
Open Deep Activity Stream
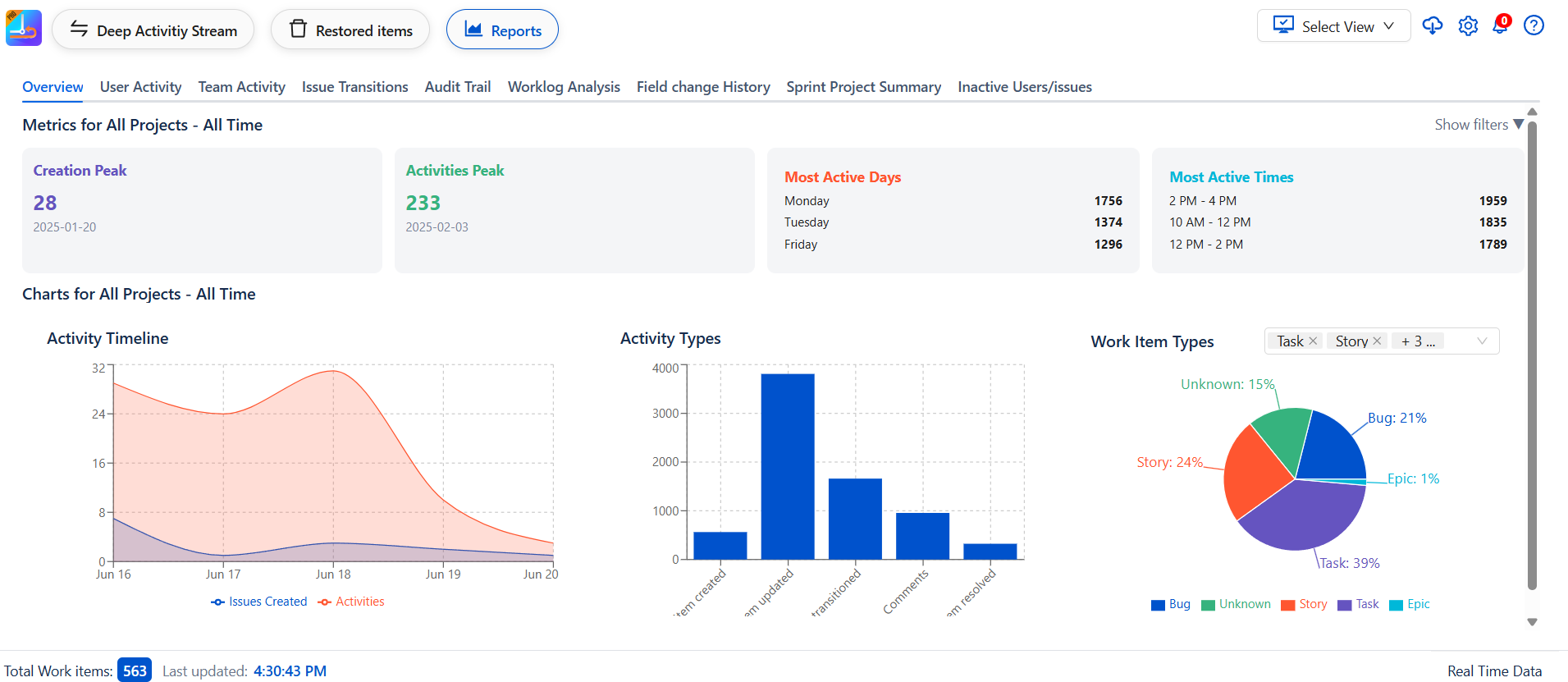click(x=153, y=30)
